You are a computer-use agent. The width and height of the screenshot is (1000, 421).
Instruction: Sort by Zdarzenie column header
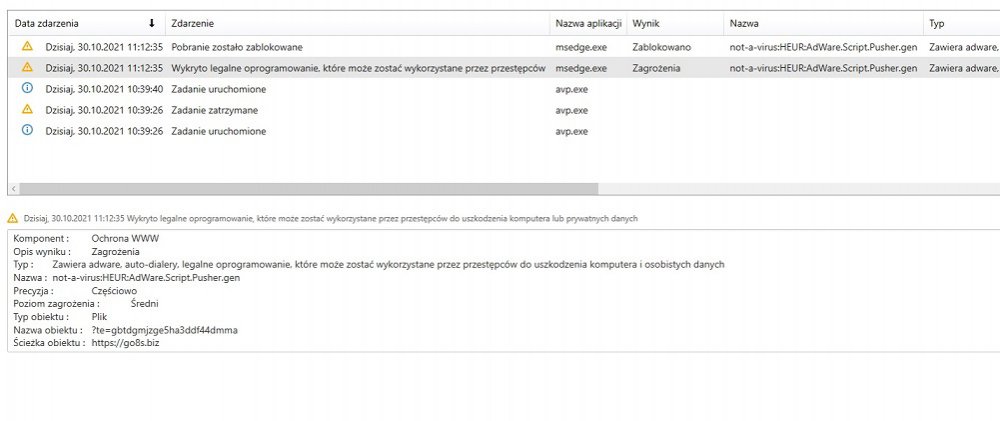pos(191,23)
